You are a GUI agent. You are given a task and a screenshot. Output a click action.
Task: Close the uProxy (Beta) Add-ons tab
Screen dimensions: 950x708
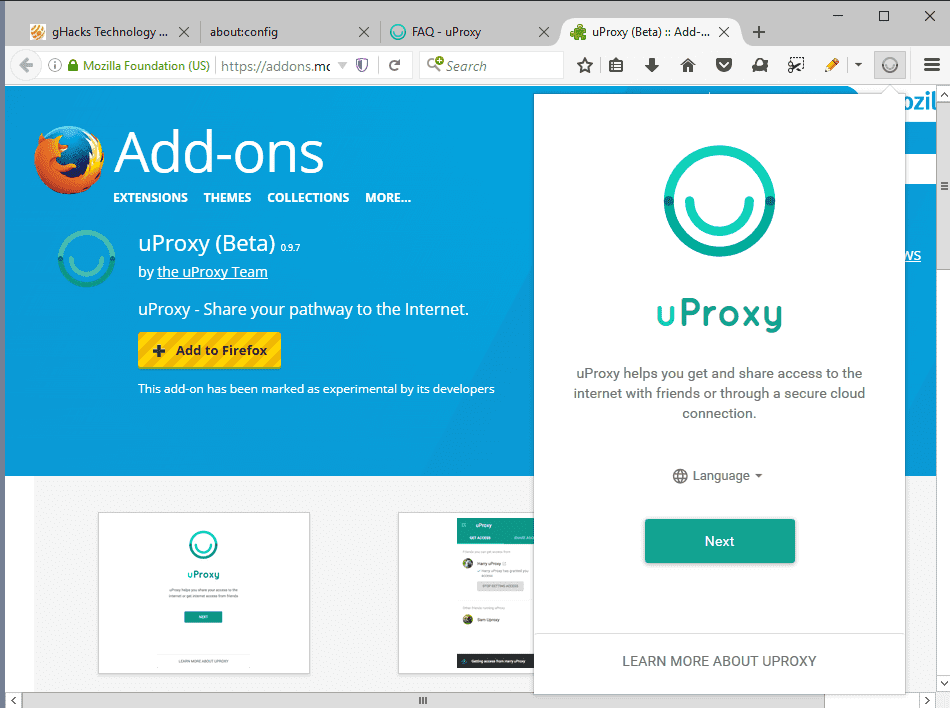point(723,32)
